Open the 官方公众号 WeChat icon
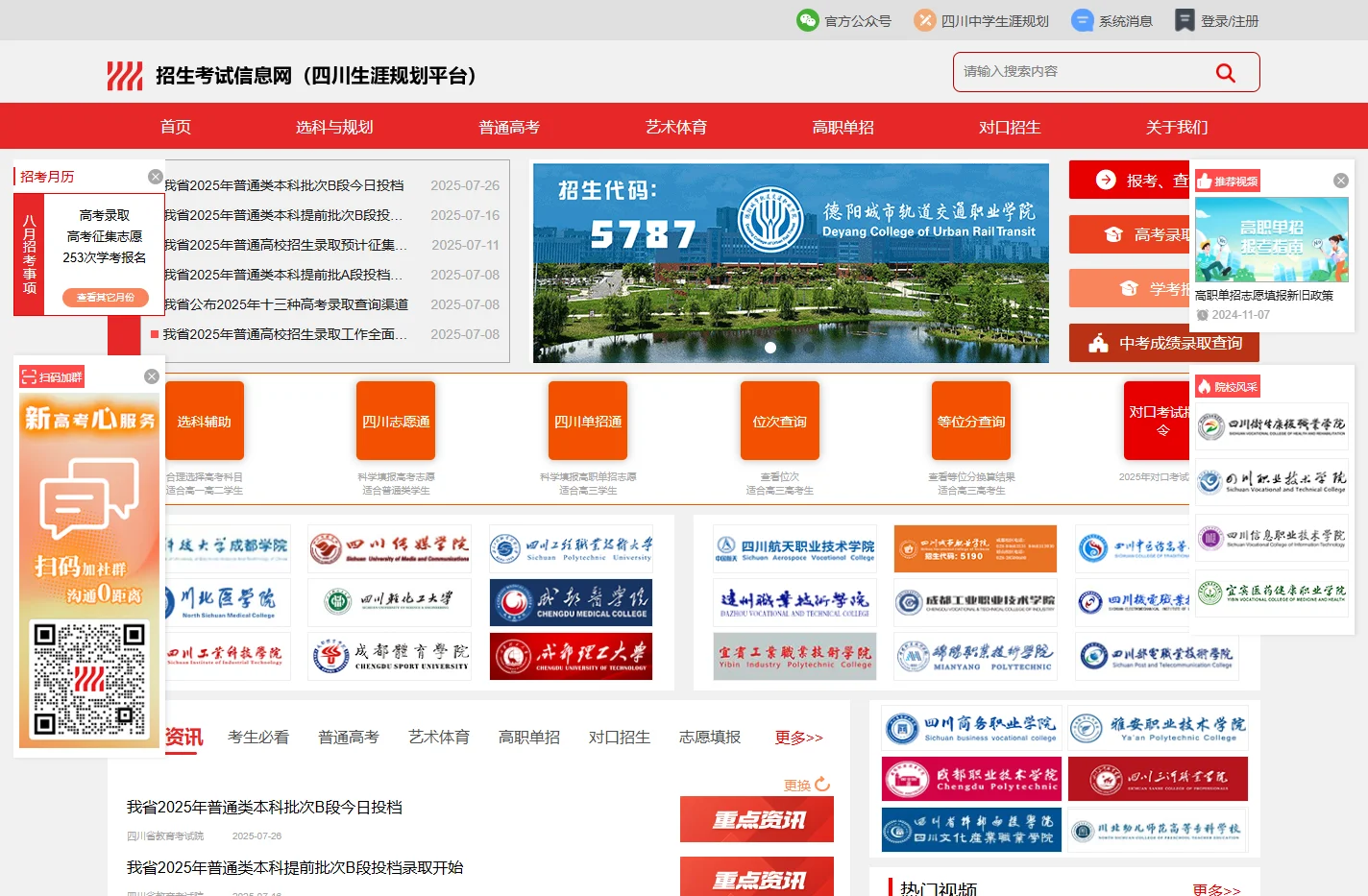1368x896 pixels. point(807,20)
